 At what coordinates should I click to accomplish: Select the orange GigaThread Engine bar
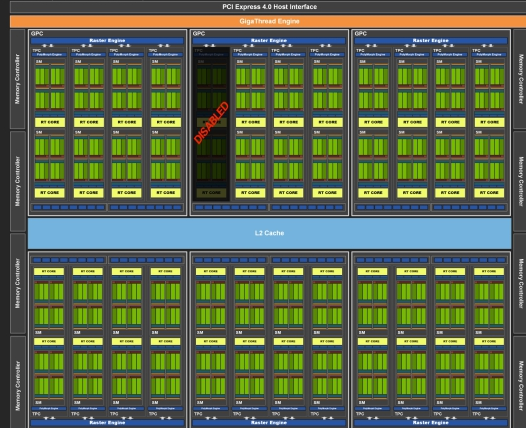coord(268,21)
